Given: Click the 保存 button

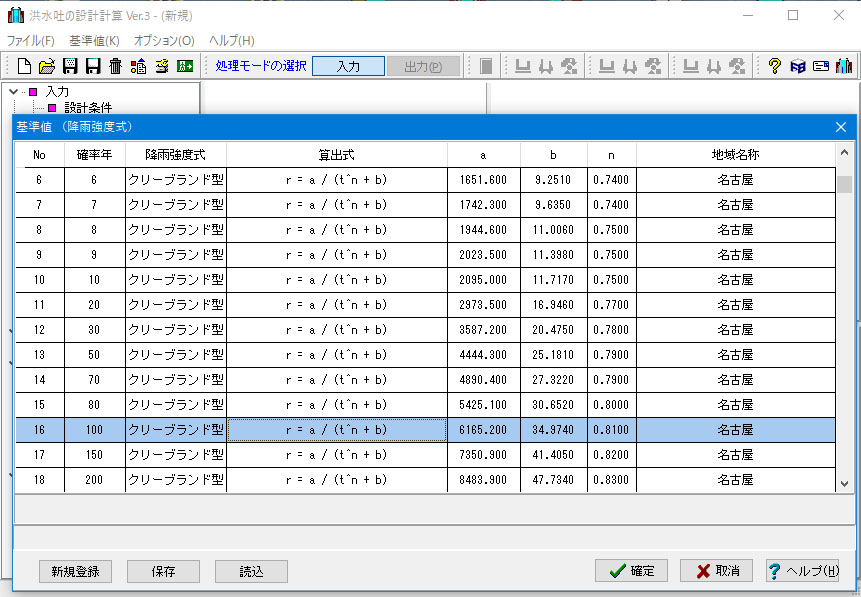Looking at the screenshot, I should 163,571.
